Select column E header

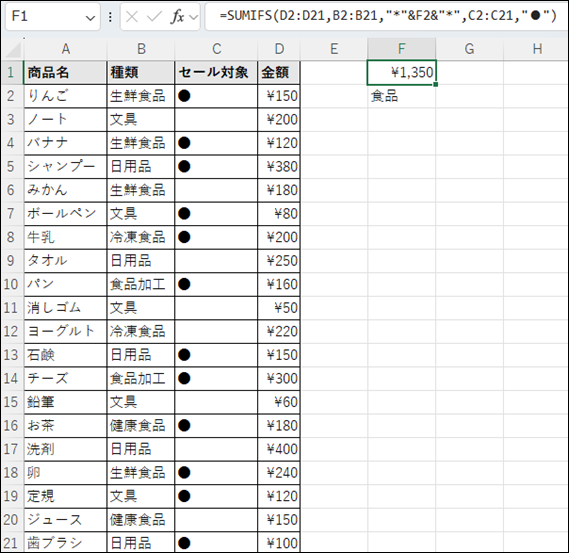tap(334, 49)
